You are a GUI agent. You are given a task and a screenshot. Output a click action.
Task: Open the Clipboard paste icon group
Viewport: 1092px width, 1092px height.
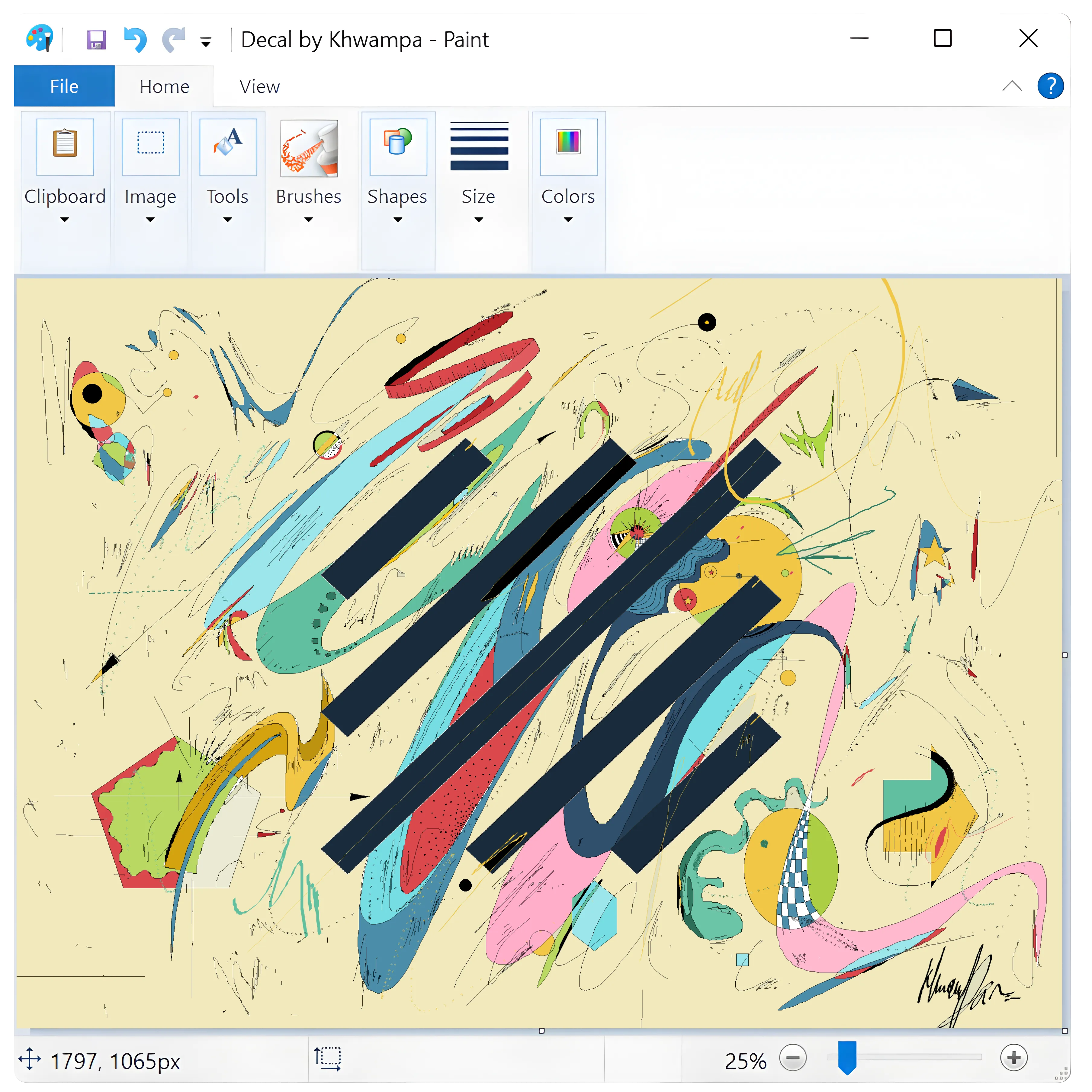point(65,147)
